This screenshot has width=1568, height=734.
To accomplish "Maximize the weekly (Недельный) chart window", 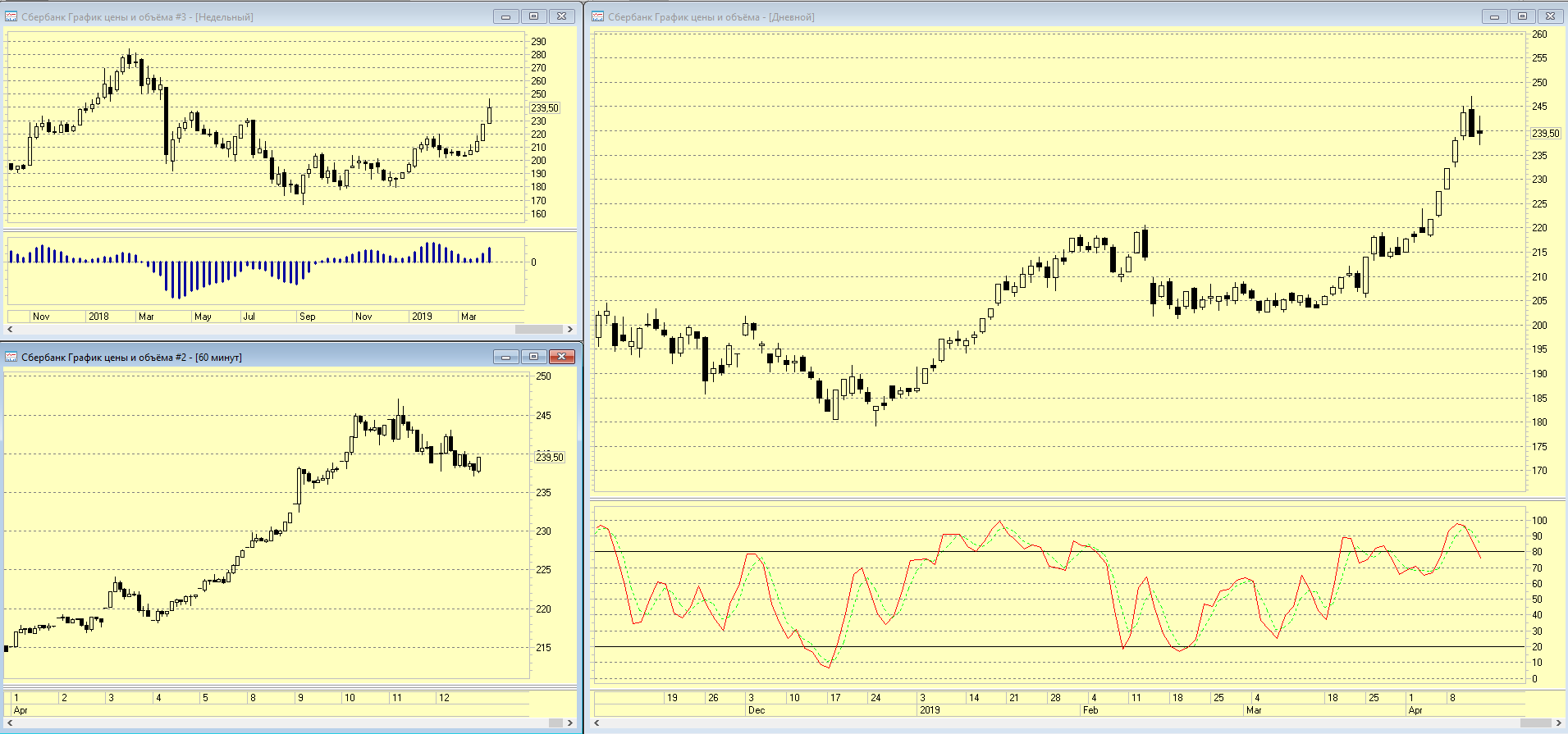I will point(533,16).
